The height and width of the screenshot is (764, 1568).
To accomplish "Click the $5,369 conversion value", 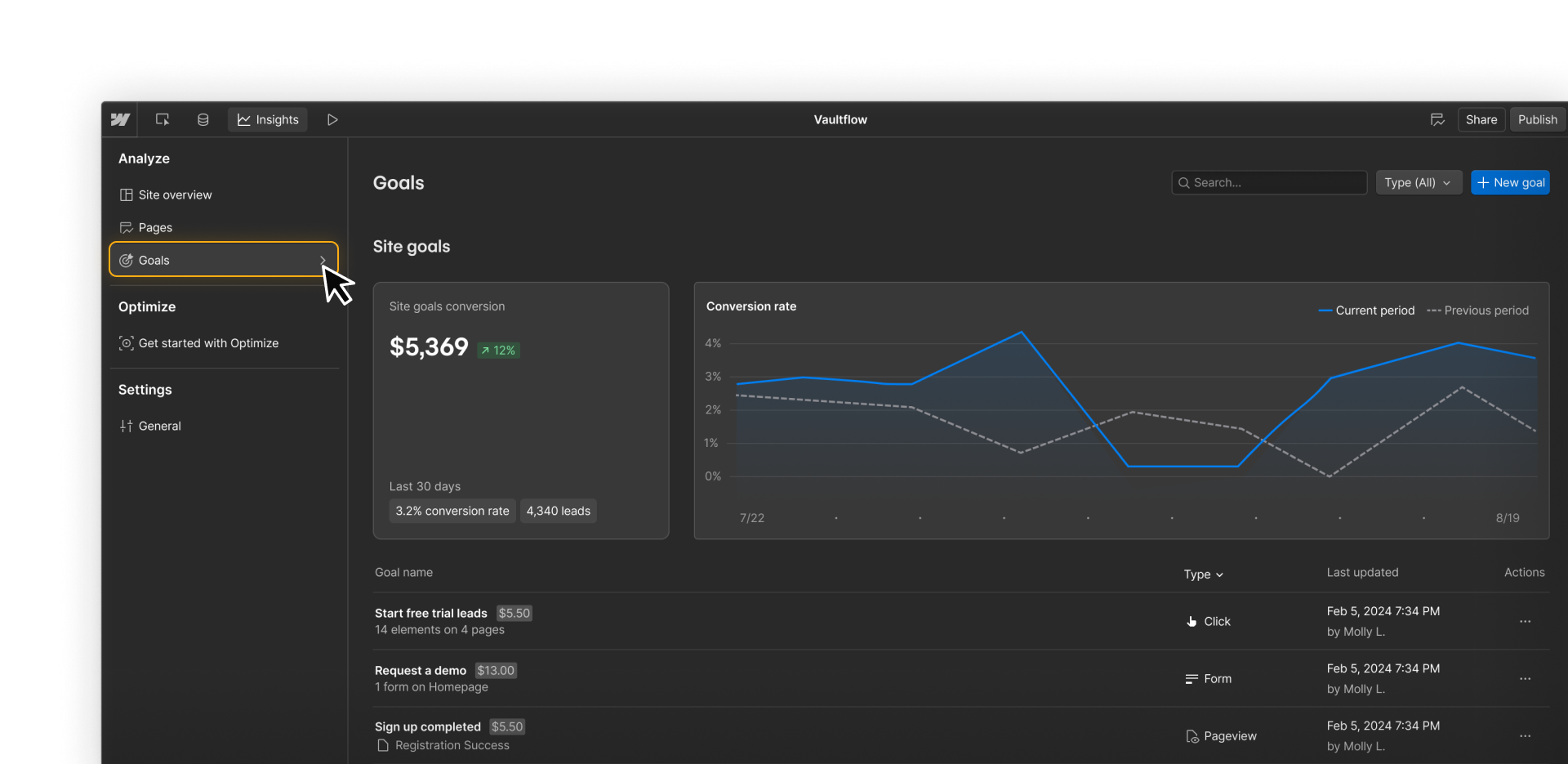I will [x=429, y=347].
